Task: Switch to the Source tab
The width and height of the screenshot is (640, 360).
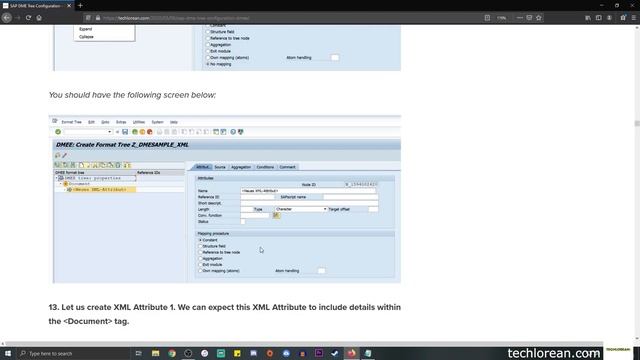Action: click(220, 167)
